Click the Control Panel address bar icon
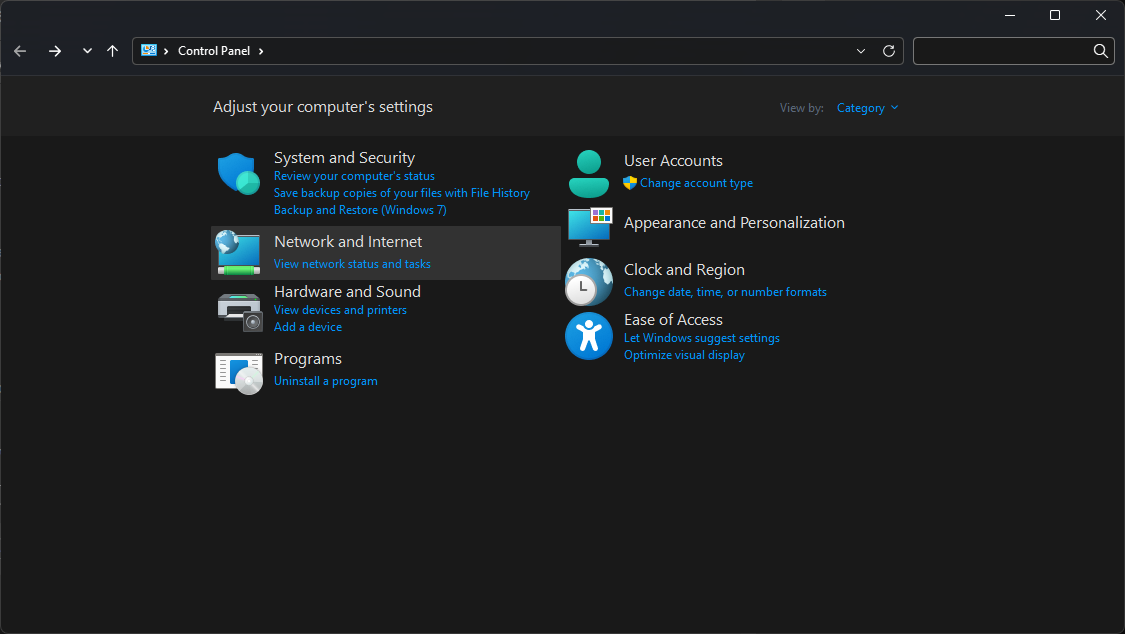 pos(149,50)
